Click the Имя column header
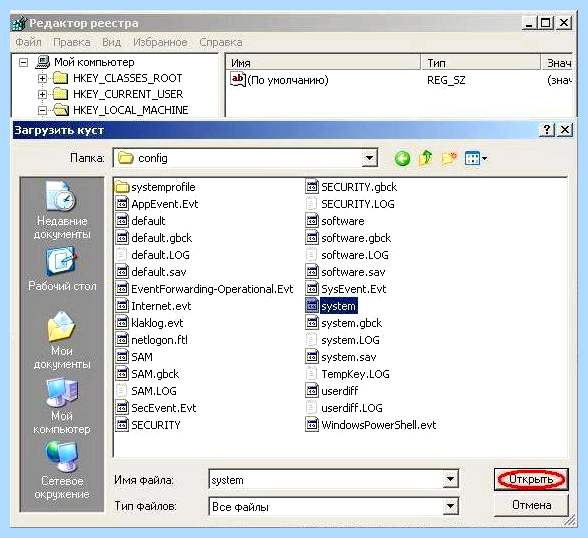 (x=323, y=63)
